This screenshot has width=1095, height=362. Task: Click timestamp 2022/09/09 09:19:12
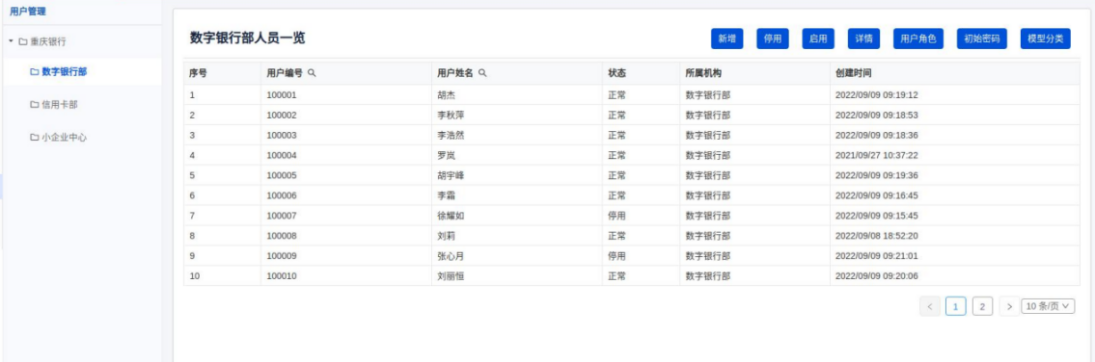(x=876, y=95)
